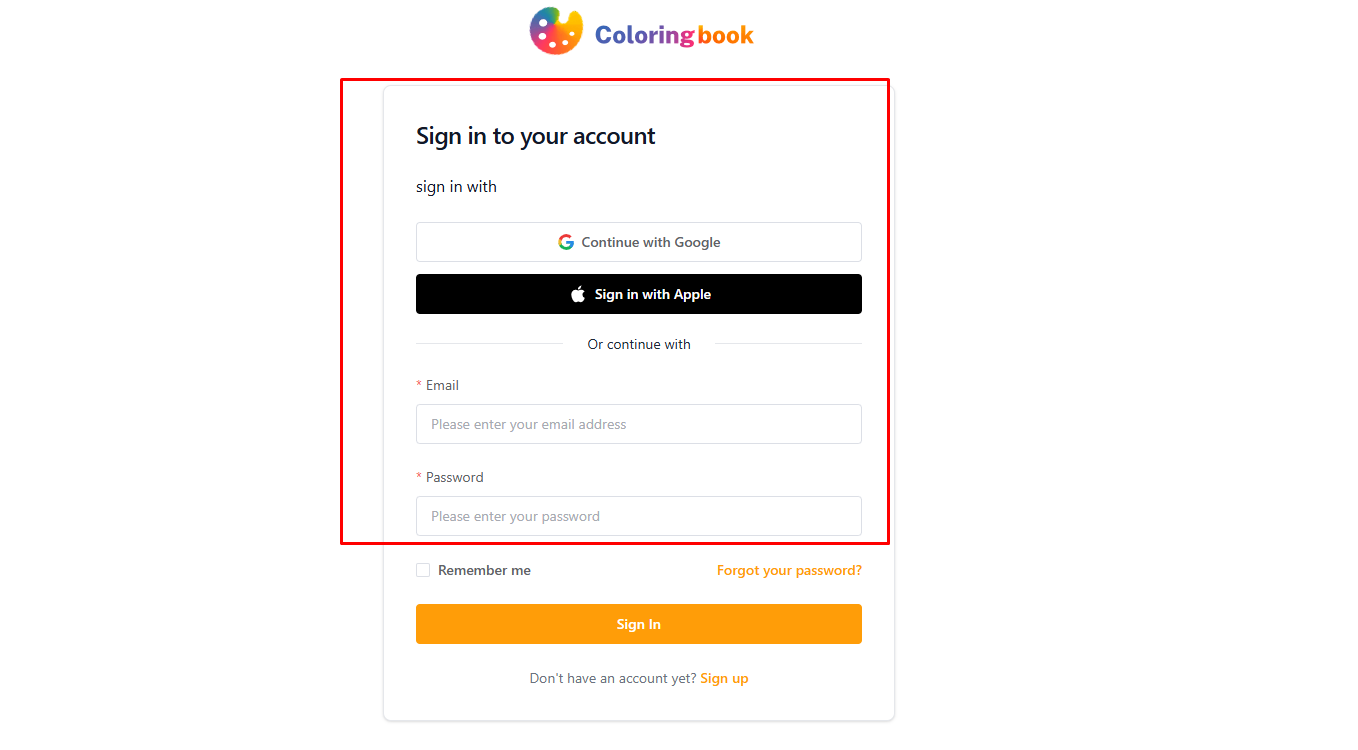Click the Apple logo icon

(577, 294)
